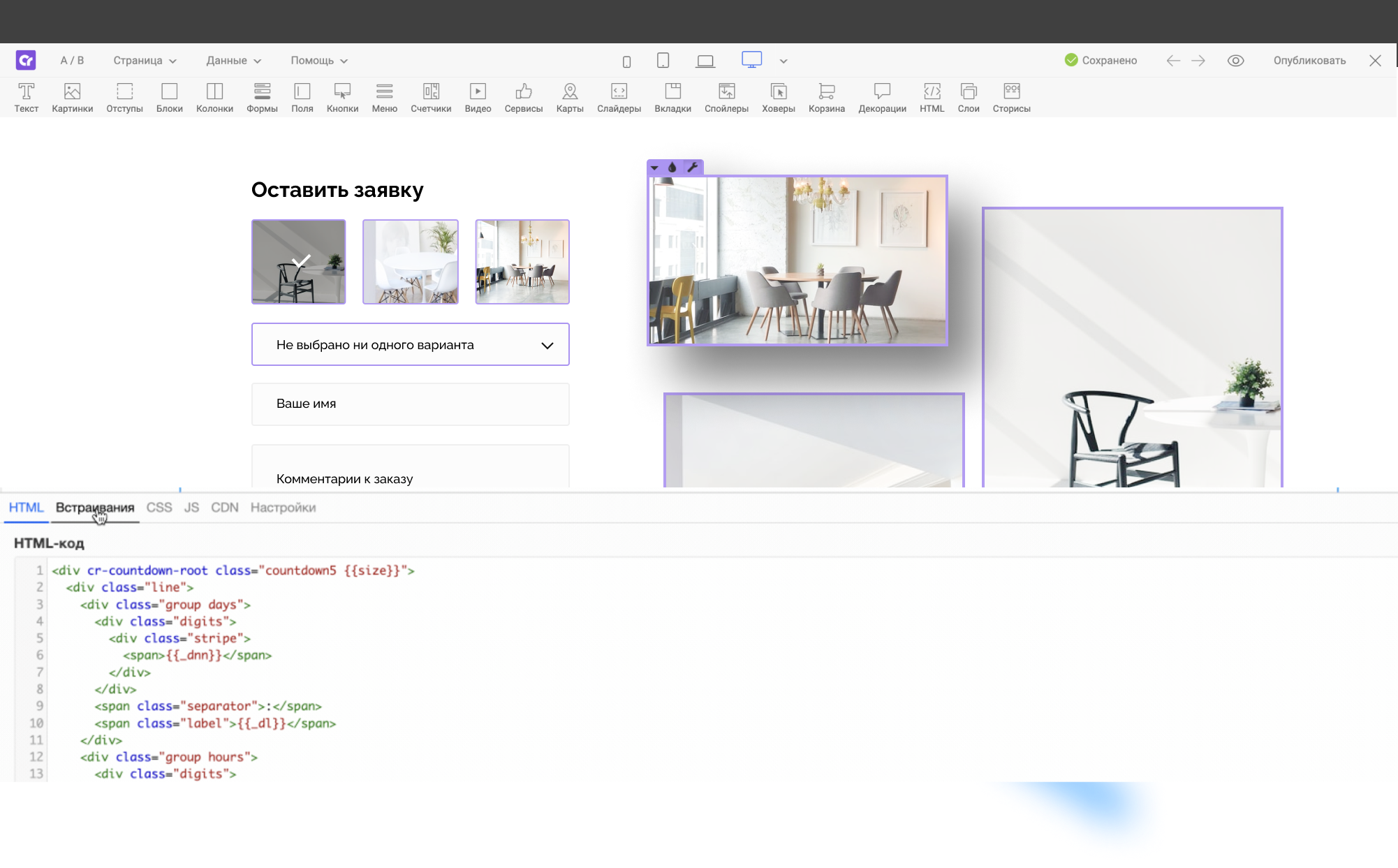
Task: Expand the Страница dropdown menu
Action: (145, 61)
